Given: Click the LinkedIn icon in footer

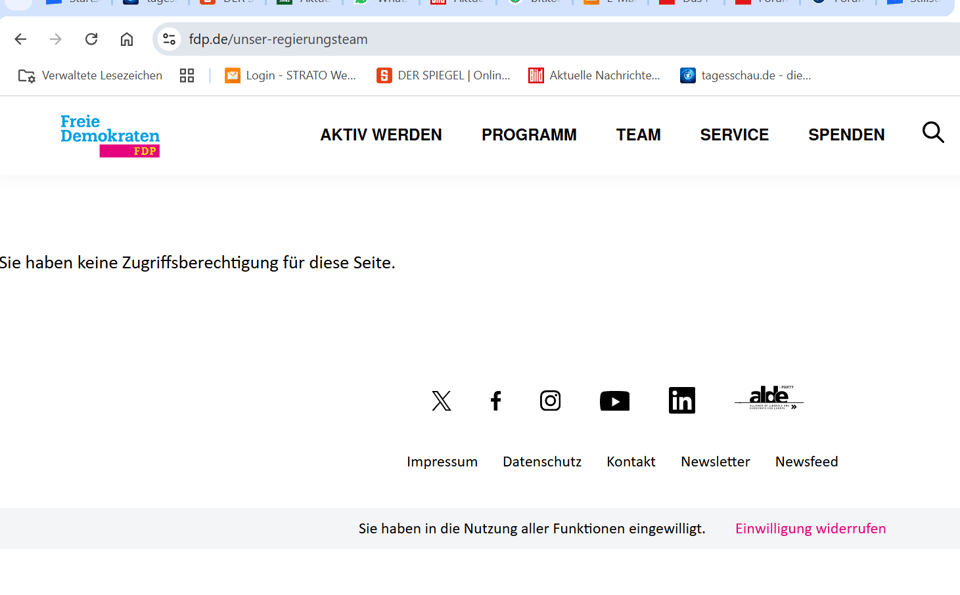Looking at the screenshot, I should tap(682, 401).
